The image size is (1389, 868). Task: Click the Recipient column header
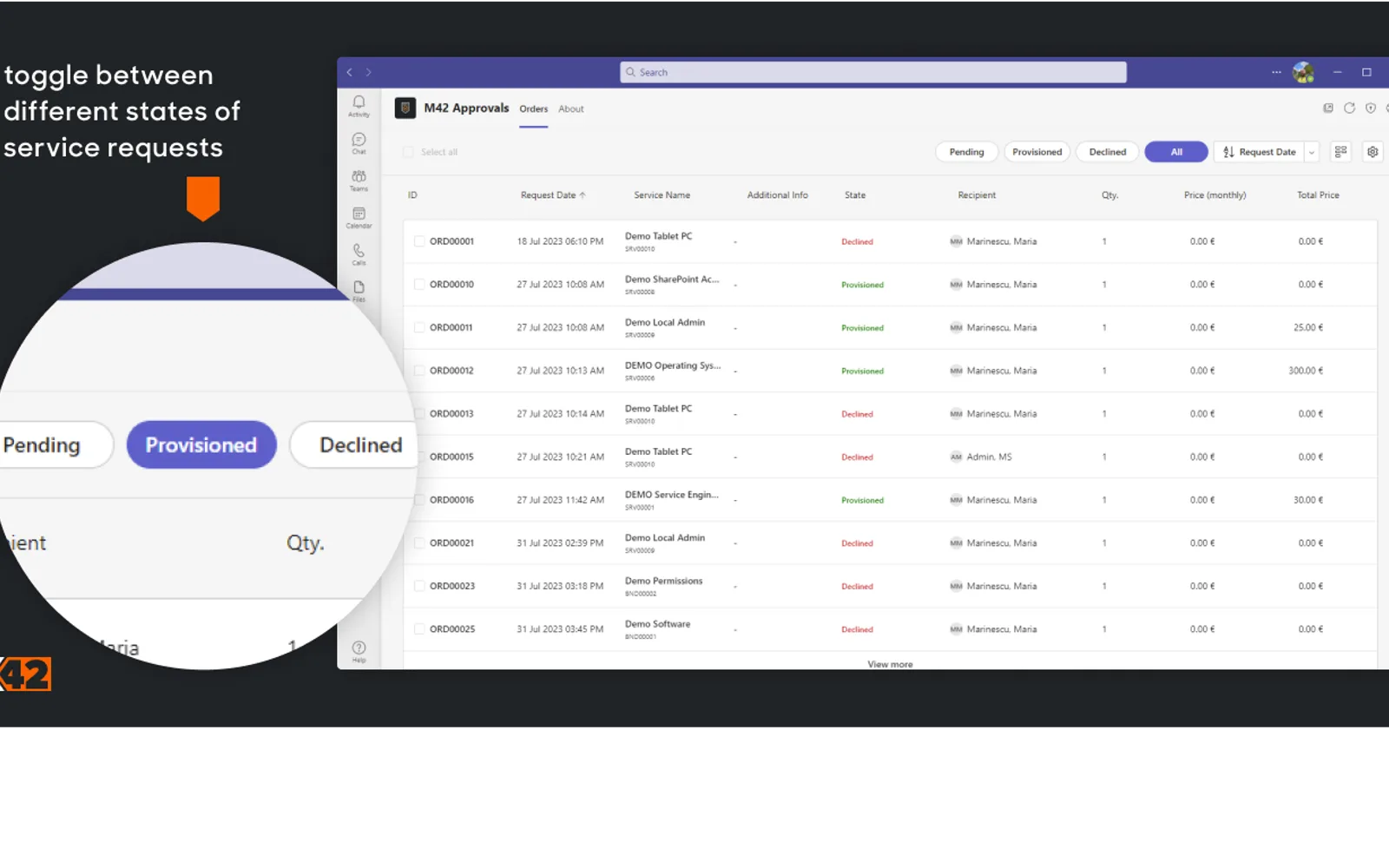coord(977,195)
